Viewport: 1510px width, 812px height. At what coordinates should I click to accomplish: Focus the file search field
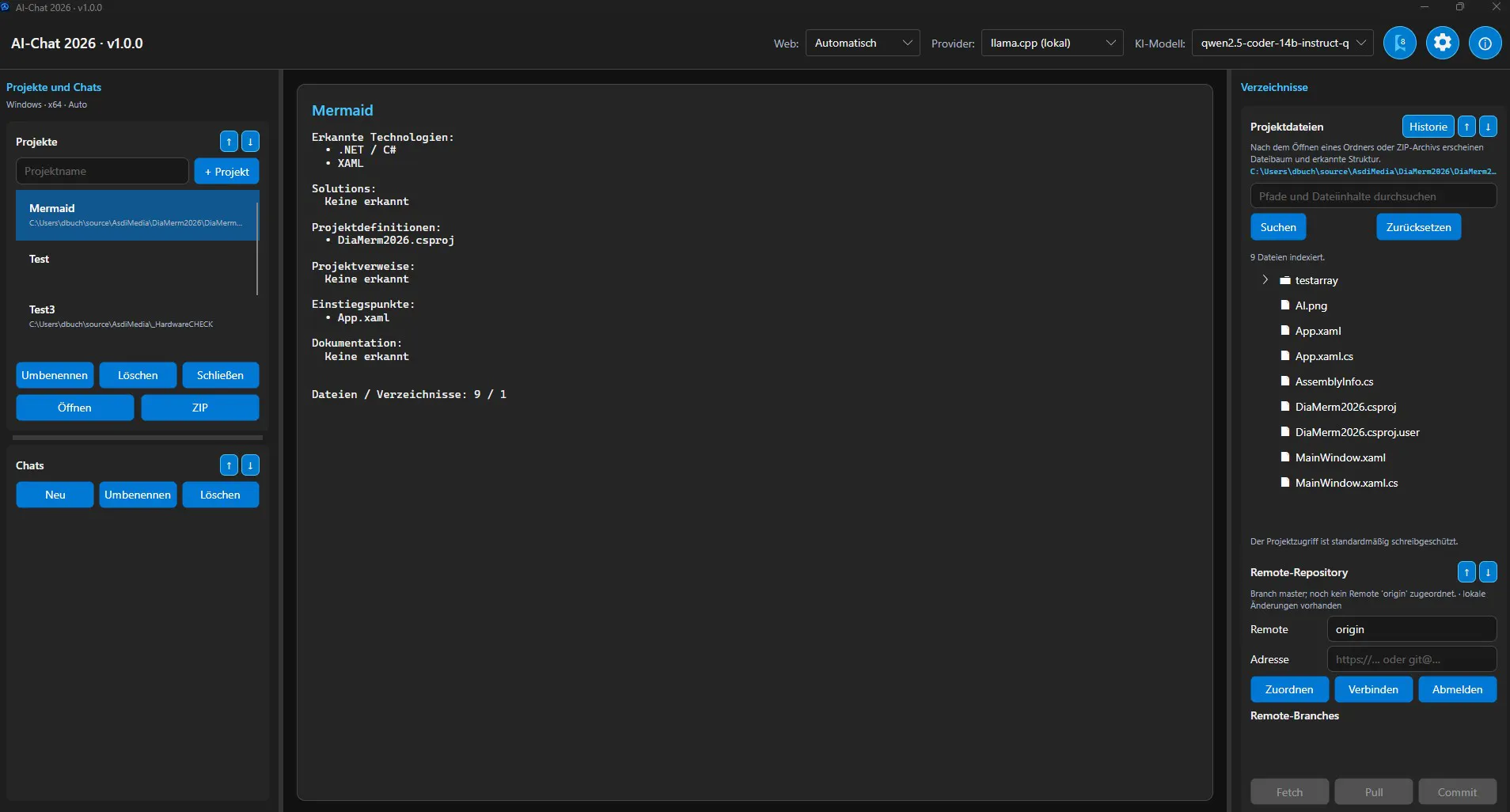1373,196
